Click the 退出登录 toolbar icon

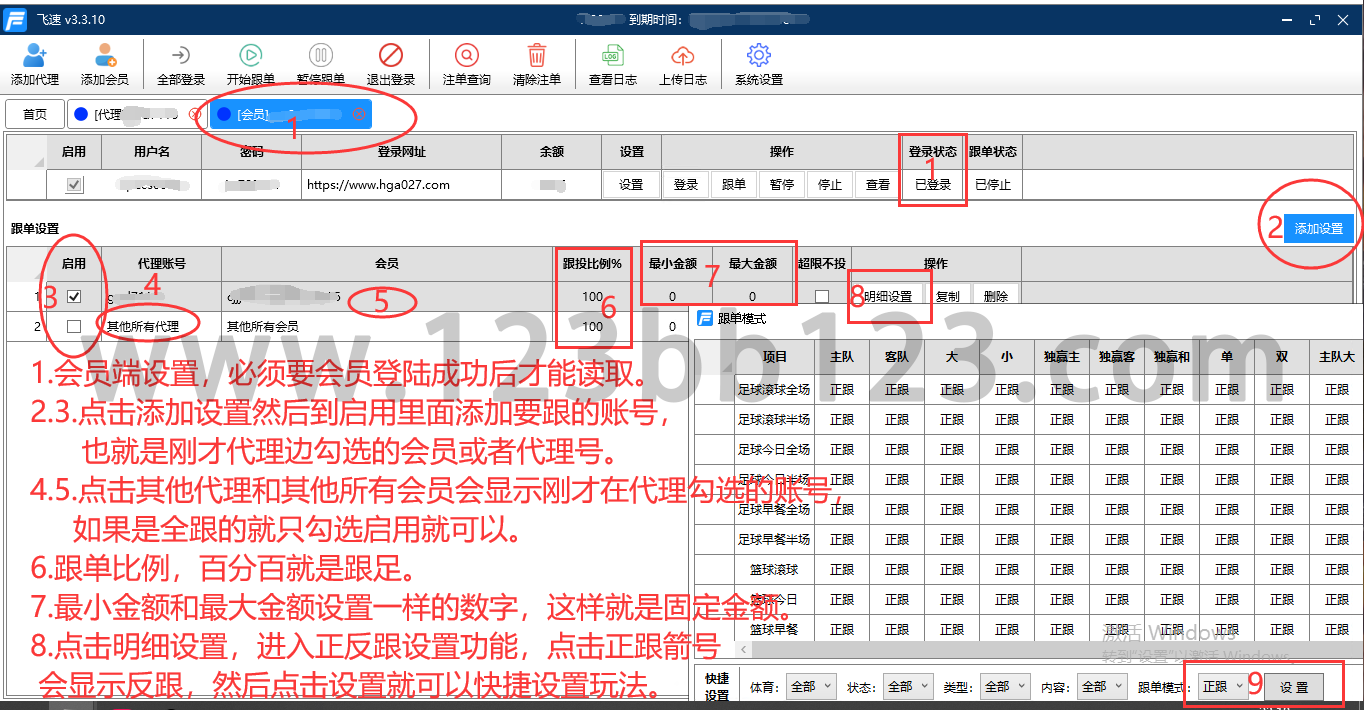390,57
